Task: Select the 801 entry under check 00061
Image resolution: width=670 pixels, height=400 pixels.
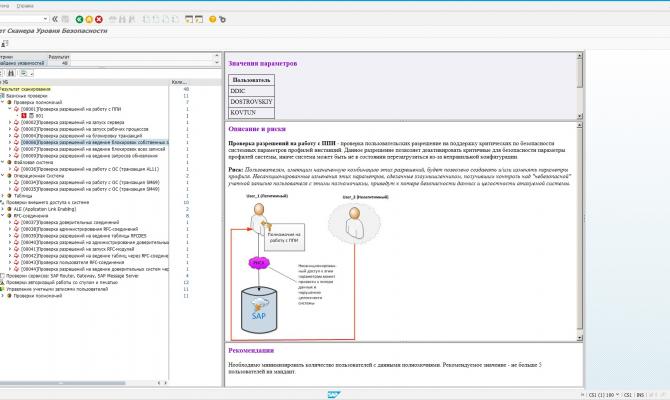Action: [39, 116]
